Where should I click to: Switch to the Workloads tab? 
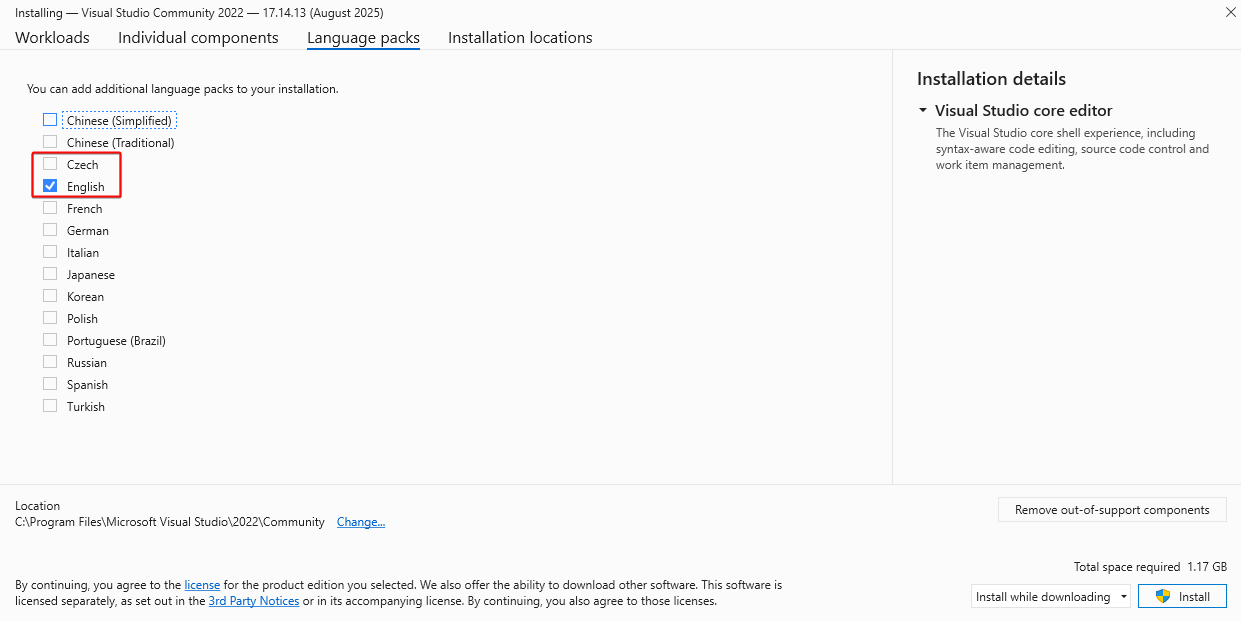click(x=52, y=37)
